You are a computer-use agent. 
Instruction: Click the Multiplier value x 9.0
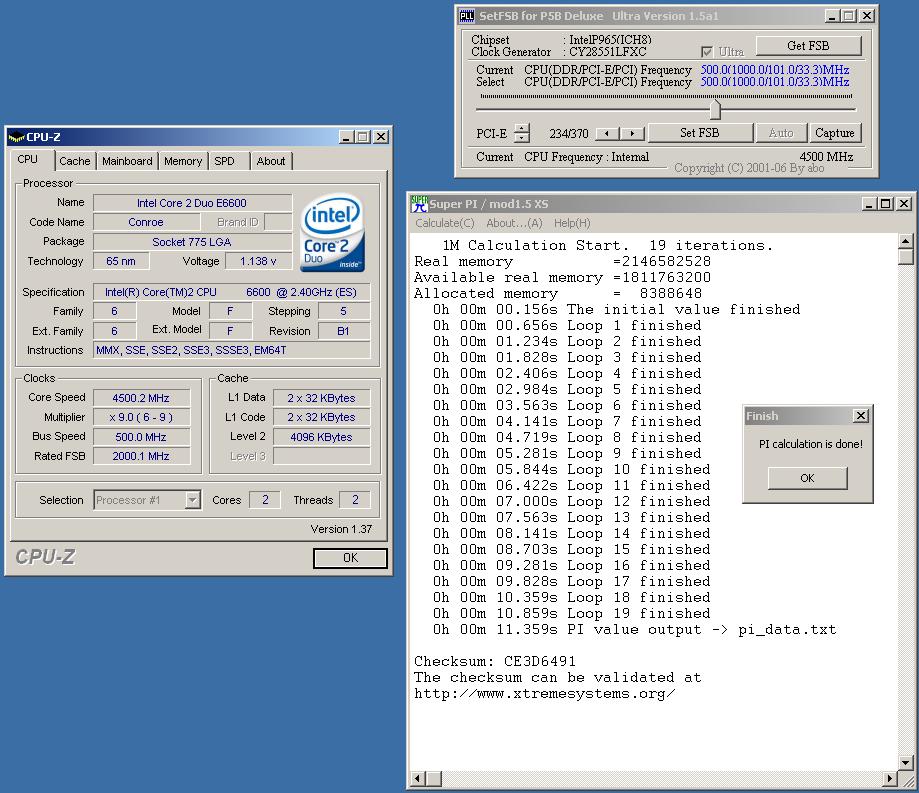coord(141,417)
